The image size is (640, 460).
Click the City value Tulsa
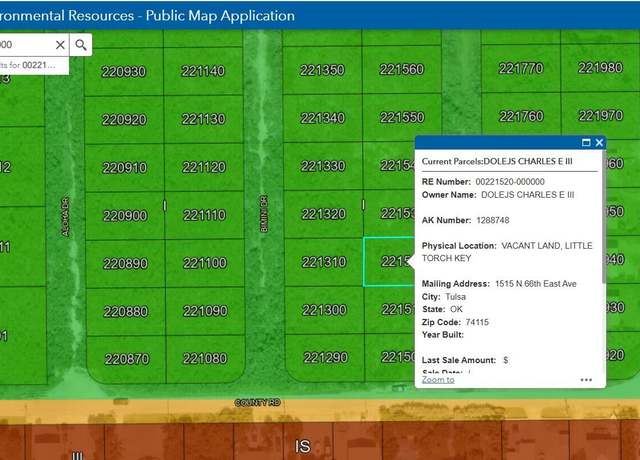click(455, 297)
